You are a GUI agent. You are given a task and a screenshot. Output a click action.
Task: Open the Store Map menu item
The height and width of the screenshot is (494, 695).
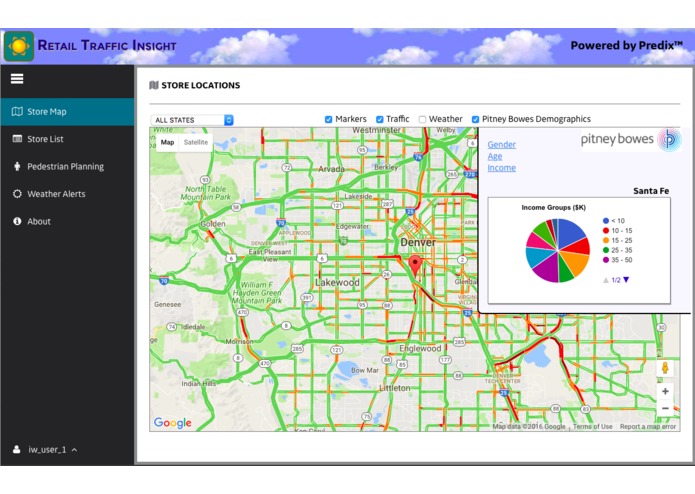(x=67, y=112)
